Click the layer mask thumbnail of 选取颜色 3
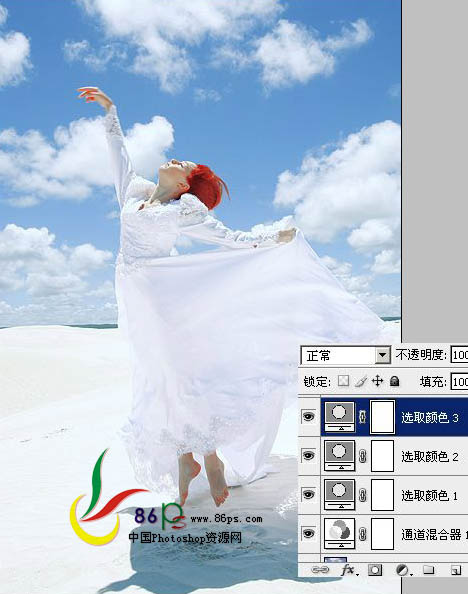Viewport: 468px width, 594px height. click(x=382, y=416)
